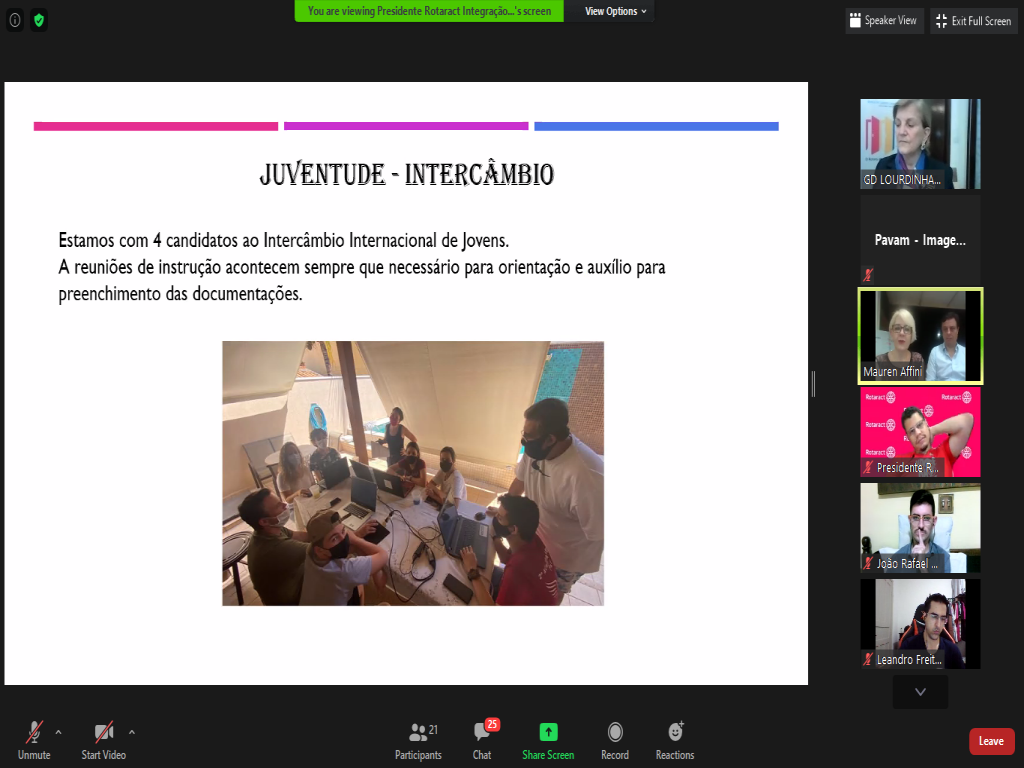Open audio settings arrow beside Unmute

58,732
